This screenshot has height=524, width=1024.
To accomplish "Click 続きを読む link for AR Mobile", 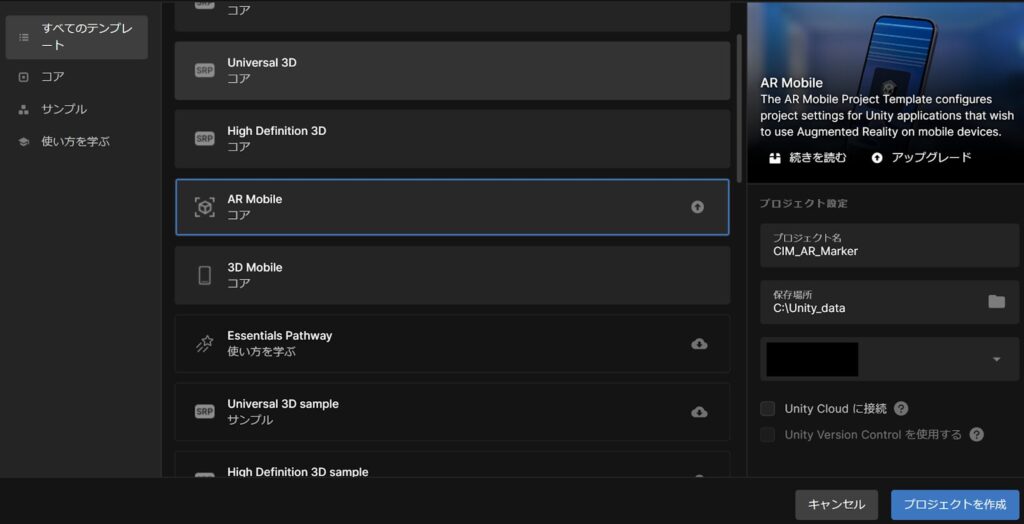I will [x=808, y=158].
